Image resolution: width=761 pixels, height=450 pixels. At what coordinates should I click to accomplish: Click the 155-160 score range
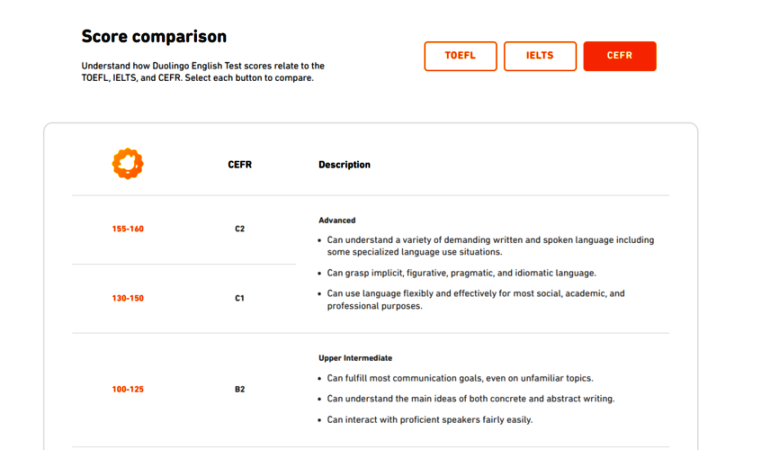point(128,229)
